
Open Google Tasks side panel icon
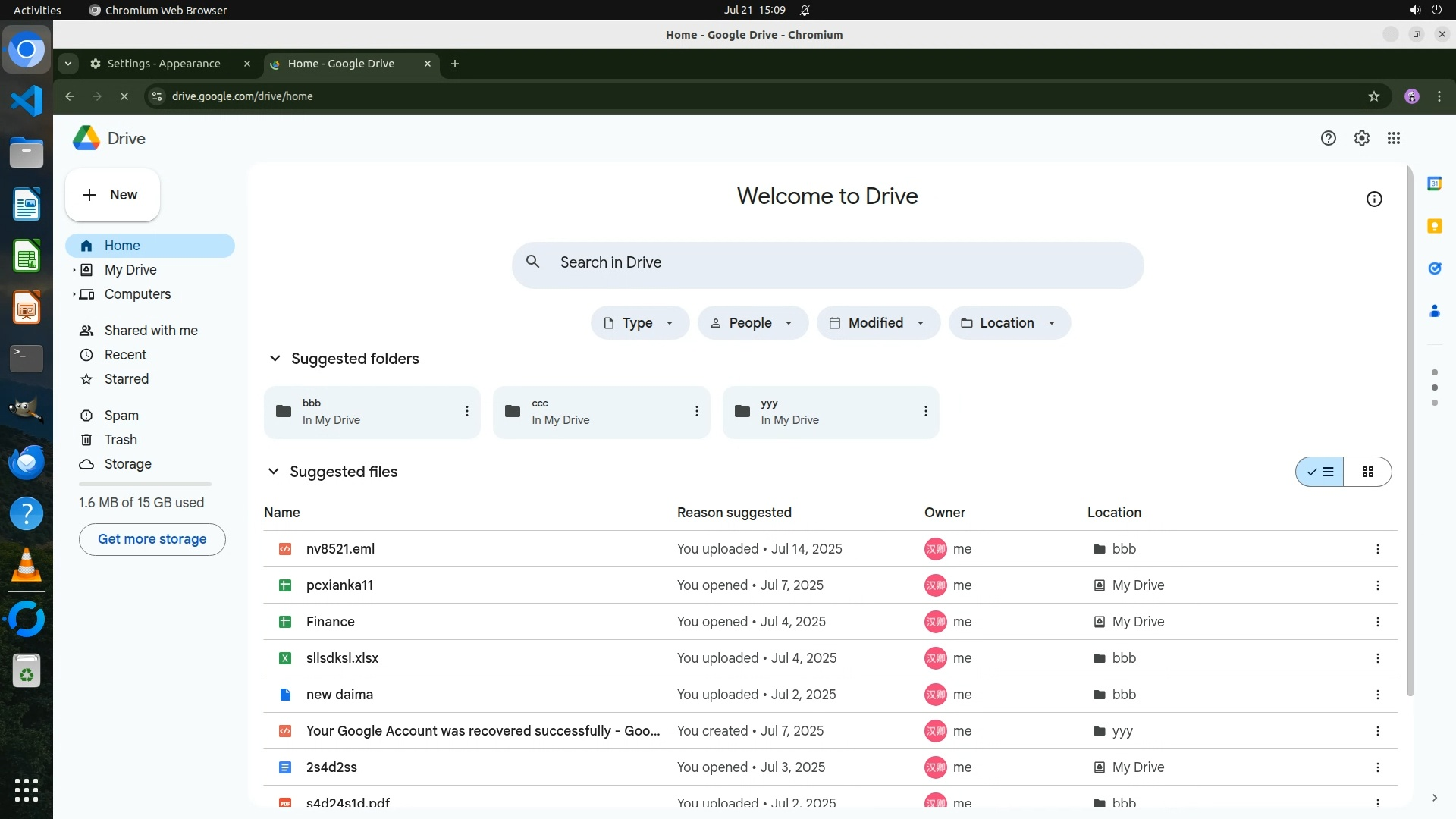point(1434,268)
